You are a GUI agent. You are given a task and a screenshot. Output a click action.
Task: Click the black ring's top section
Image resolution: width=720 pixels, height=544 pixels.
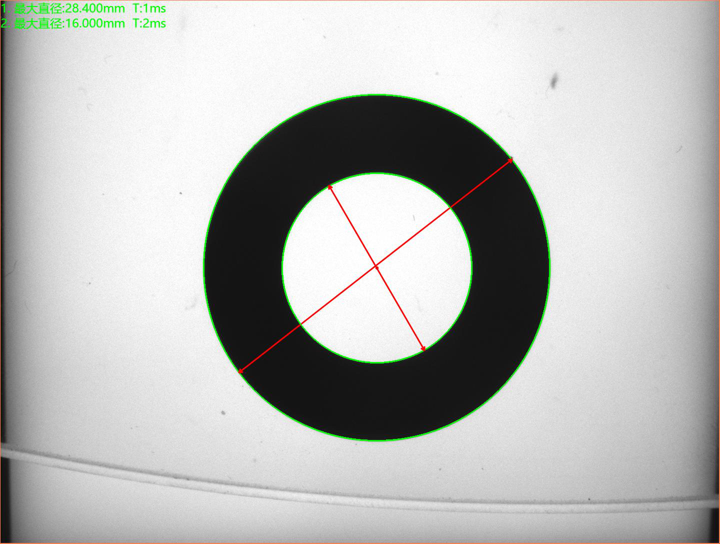(377, 133)
